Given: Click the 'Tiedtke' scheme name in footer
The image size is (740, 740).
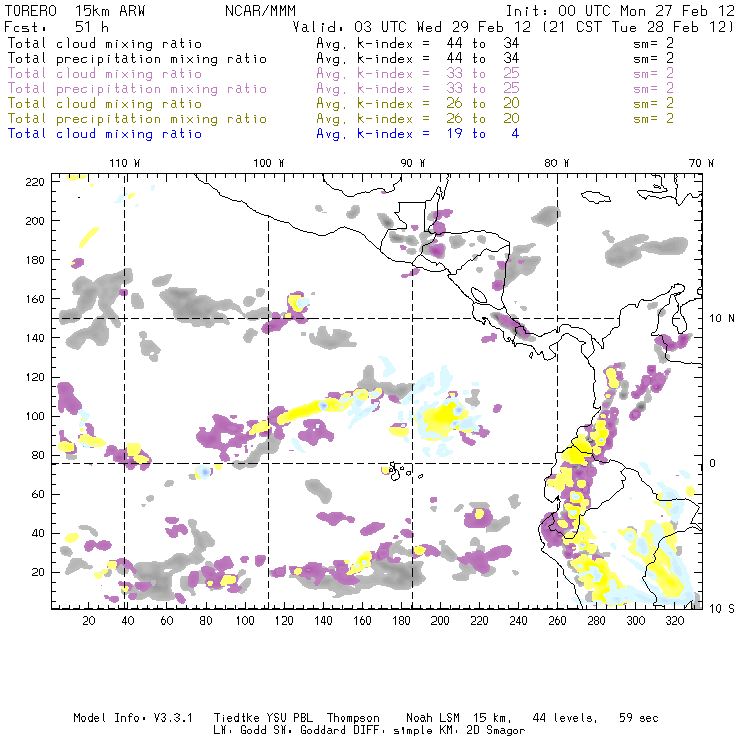Looking at the screenshot, I should (236, 718).
